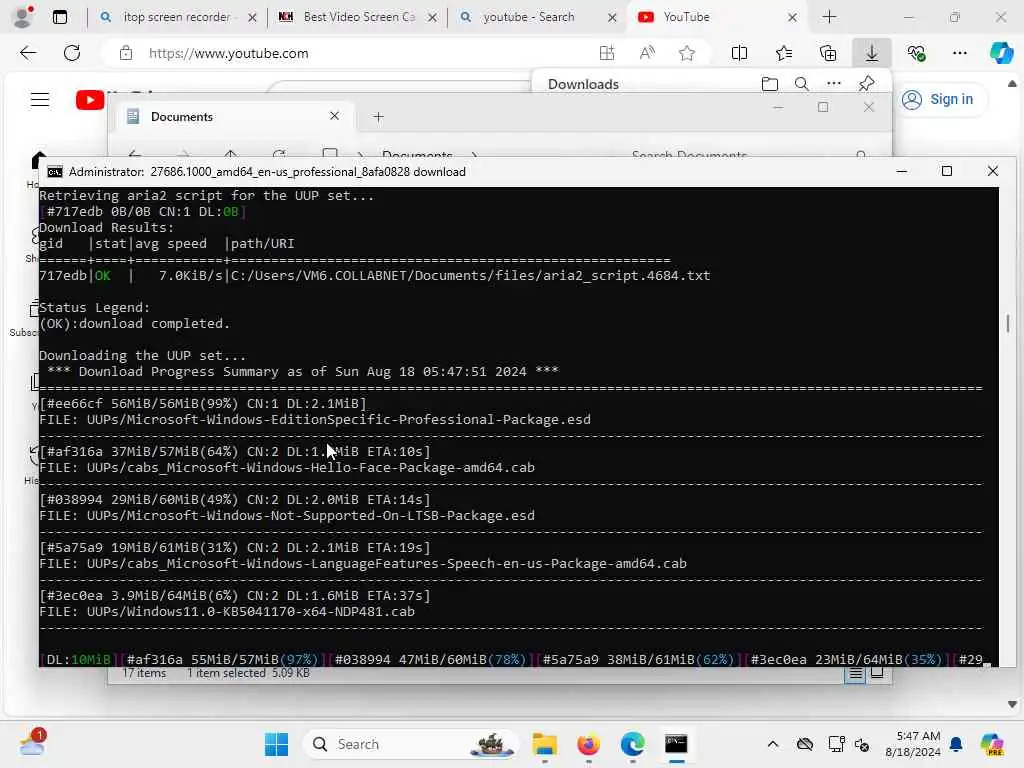The width and height of the screenshot is (1024, 768).
Task: Open Microsoft Edge taskbar icon
Action: (x=632, y=744)
